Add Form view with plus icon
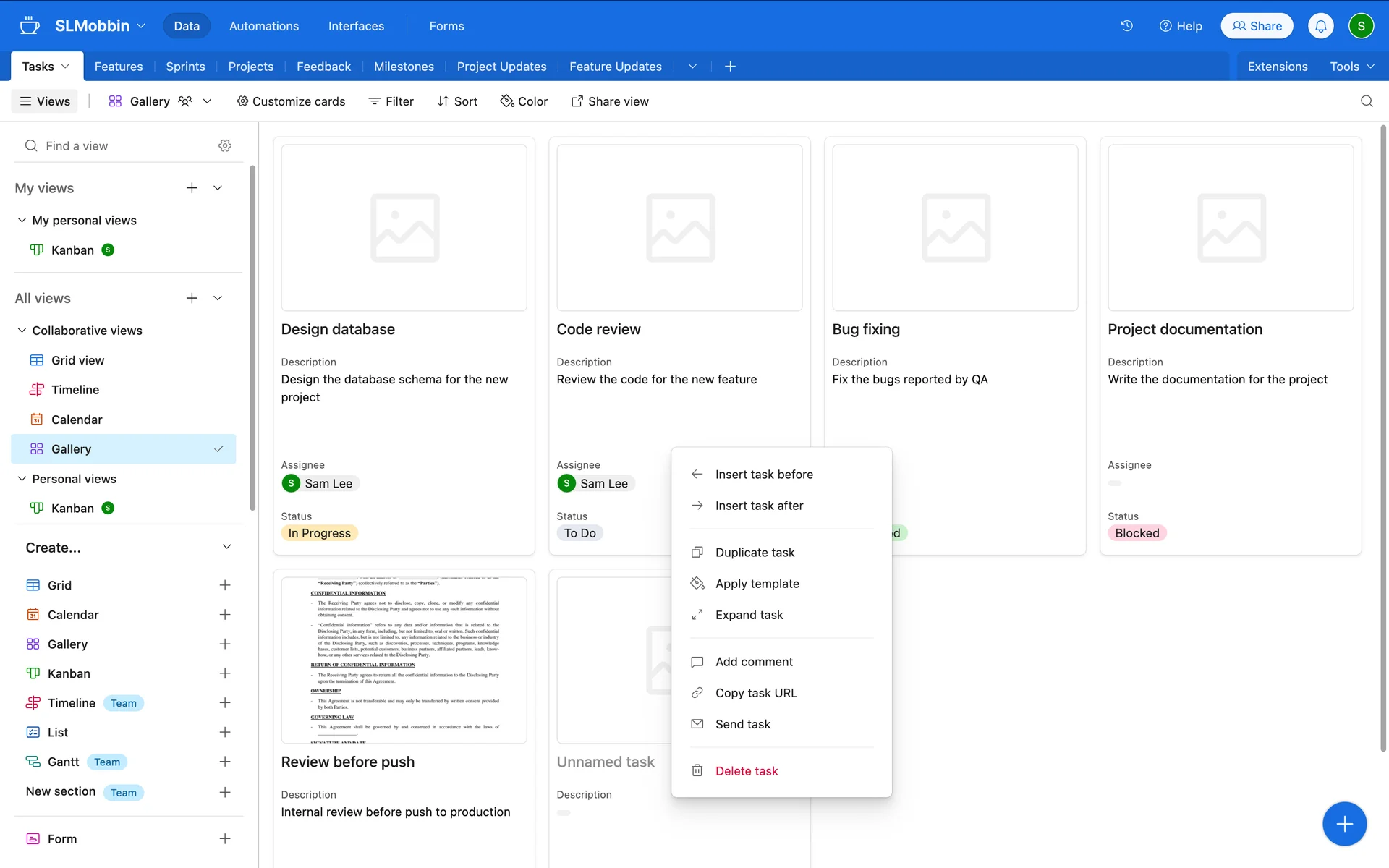This screenshot has width=1389, height=868. coord(225,838)
